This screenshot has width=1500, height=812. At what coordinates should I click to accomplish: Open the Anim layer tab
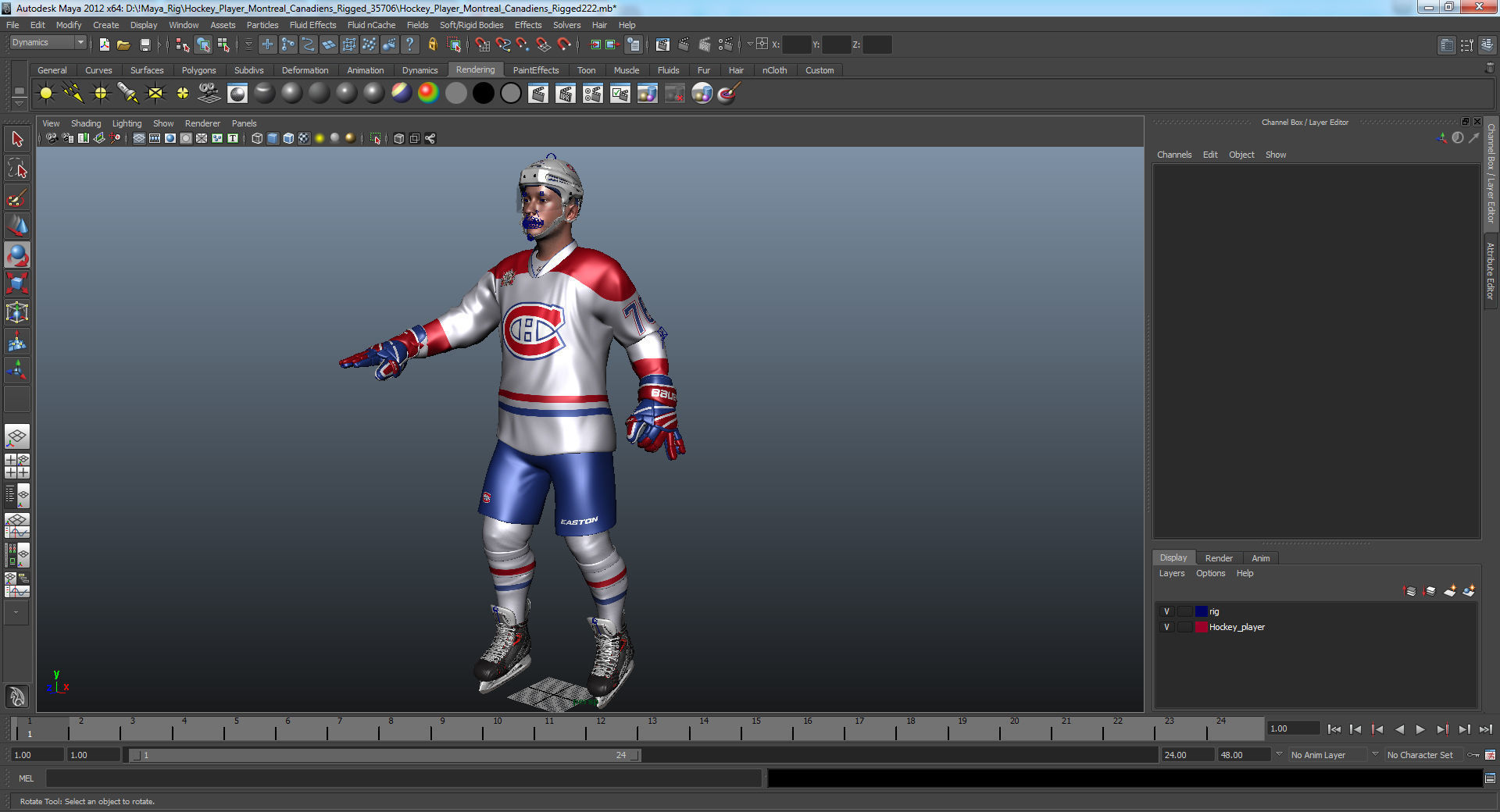(1260, 558)
